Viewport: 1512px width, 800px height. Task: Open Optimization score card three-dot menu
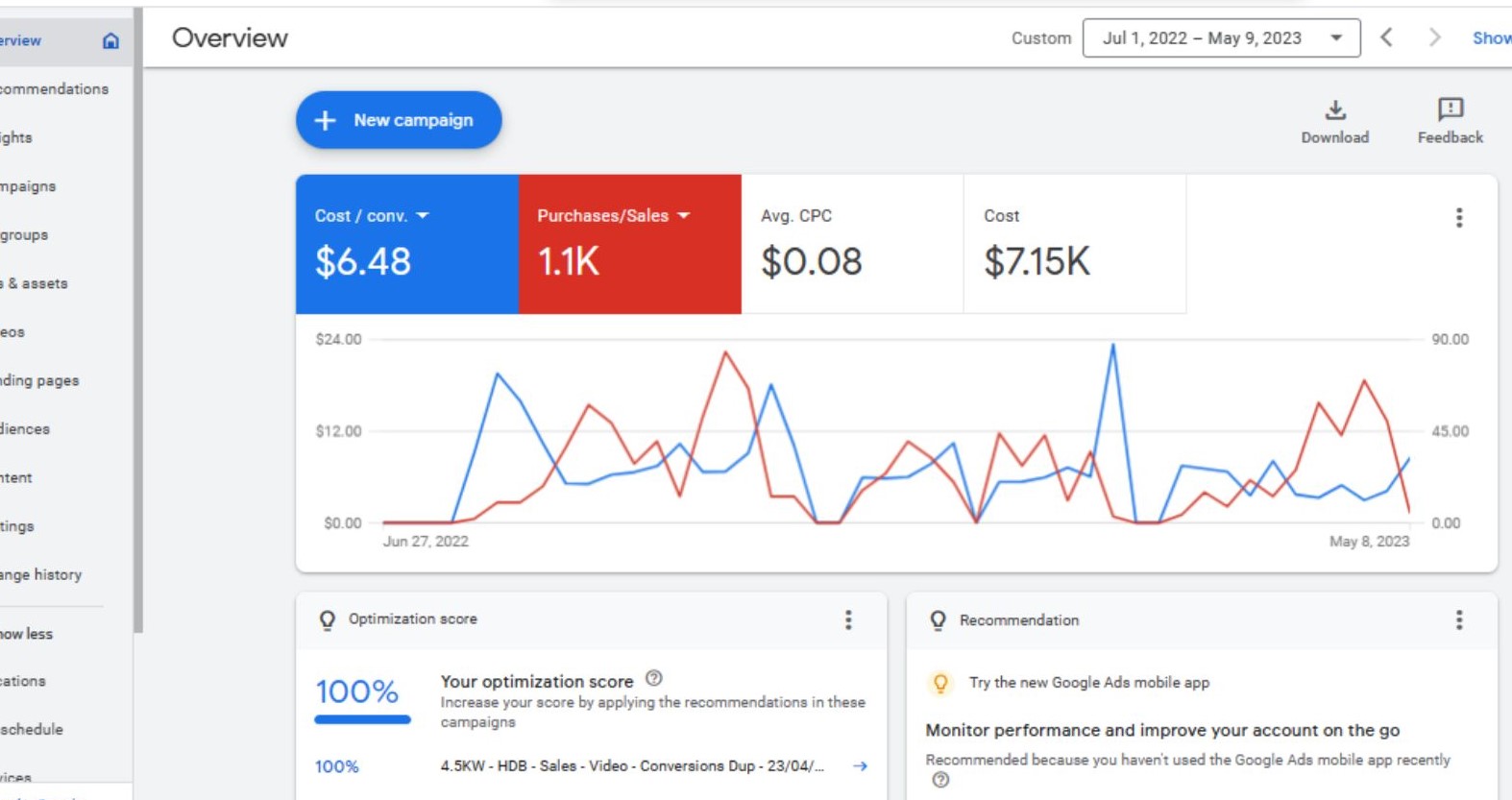coord(848,620)
